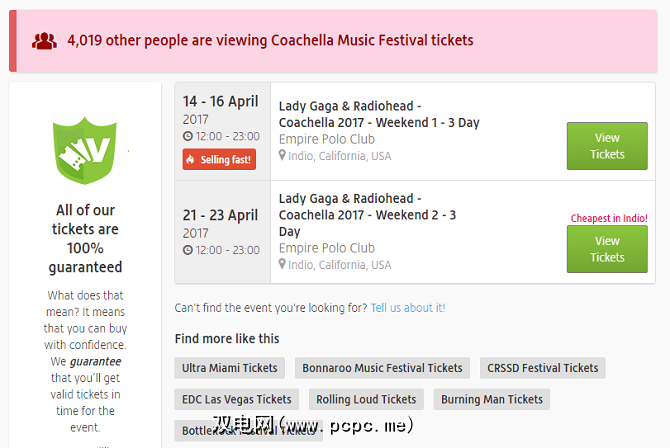Viewport: 670px width, 448px height.
Task: Select the Rolling Loud Tickets tag
Action: pos(366,399)
